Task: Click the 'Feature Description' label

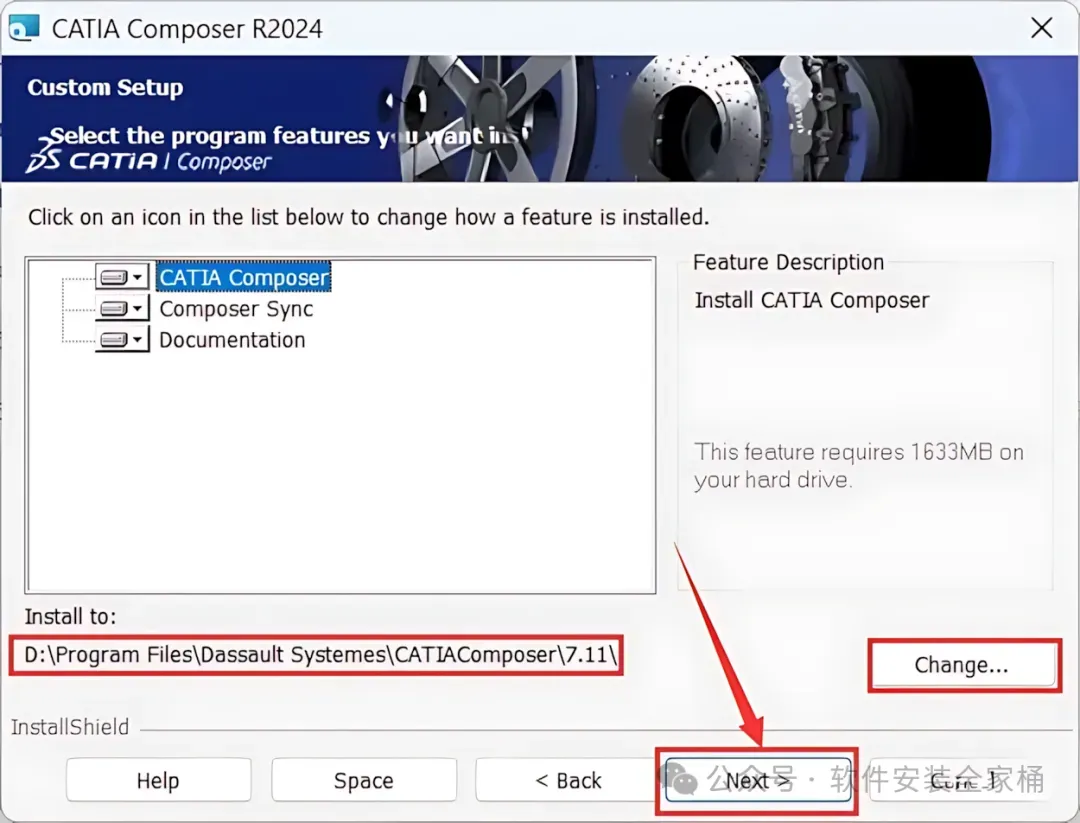Action: (x=788, y=262)
